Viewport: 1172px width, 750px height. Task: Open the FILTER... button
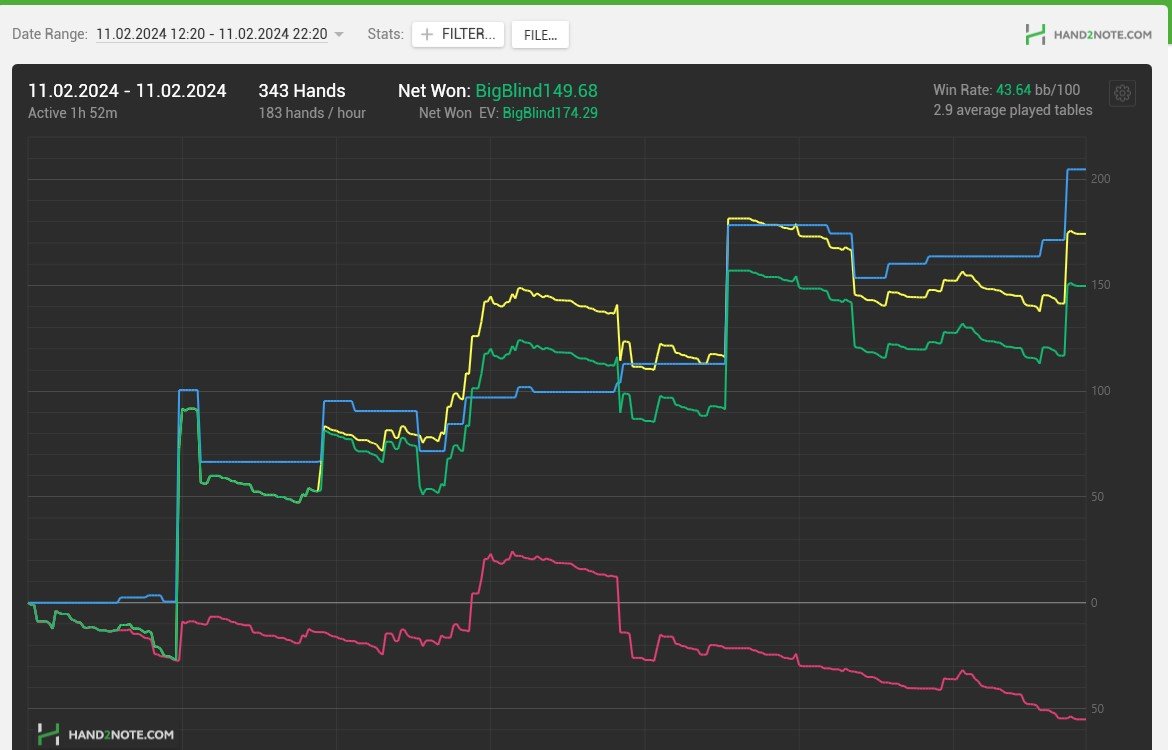point(457,34)
